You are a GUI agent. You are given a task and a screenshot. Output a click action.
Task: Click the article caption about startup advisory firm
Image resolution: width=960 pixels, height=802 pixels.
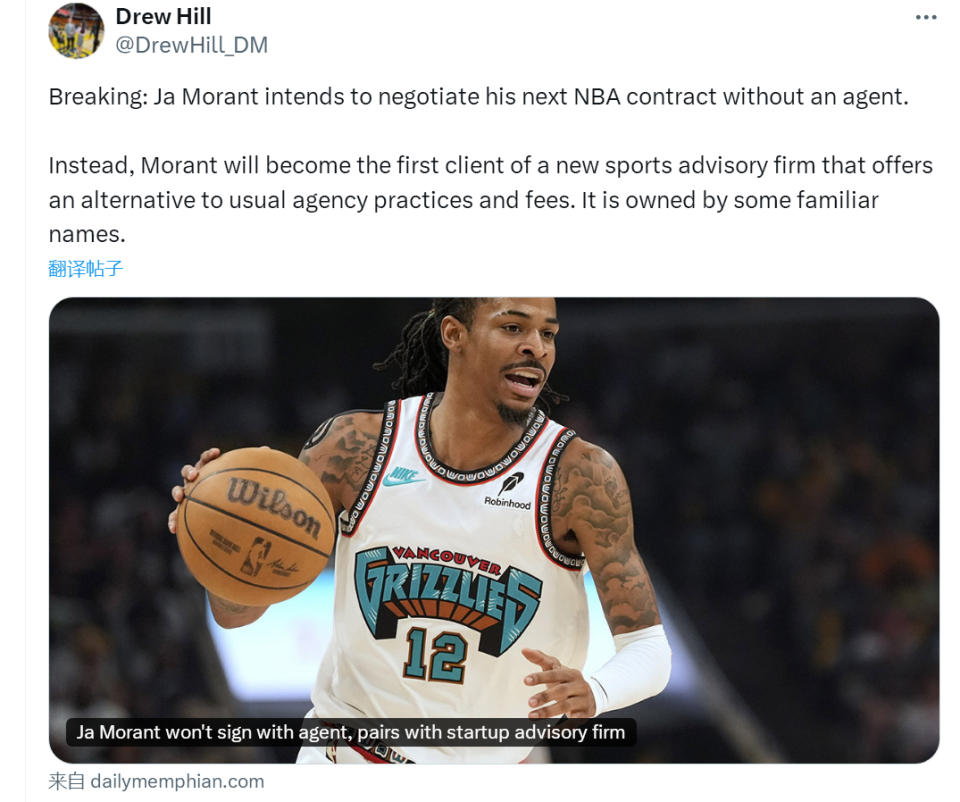pyautogui.click(x=351, y=732)
